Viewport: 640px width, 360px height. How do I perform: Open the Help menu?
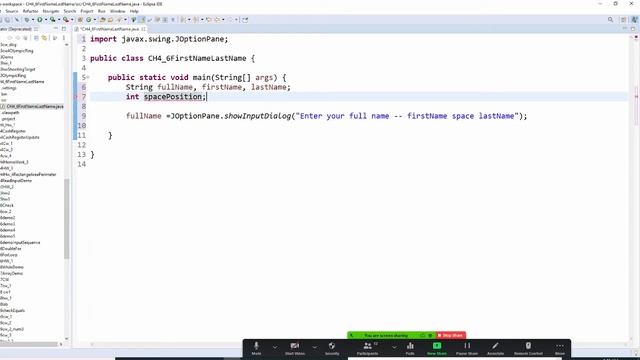[134, 11]
